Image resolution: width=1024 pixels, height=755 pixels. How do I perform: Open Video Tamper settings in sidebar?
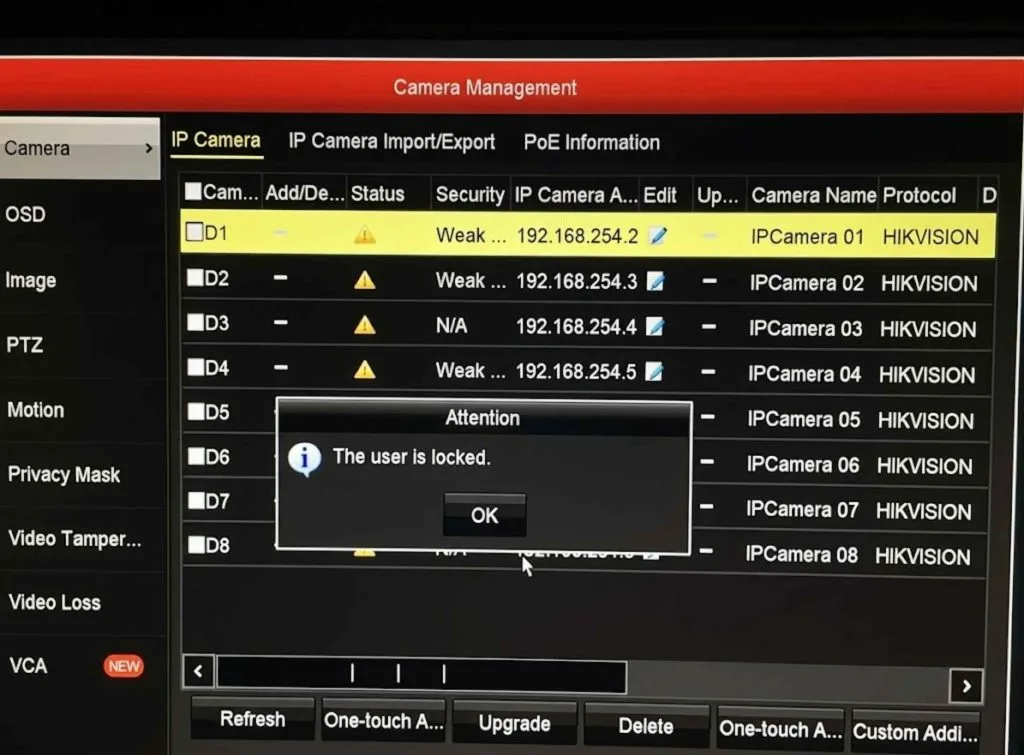click(75, 539)
